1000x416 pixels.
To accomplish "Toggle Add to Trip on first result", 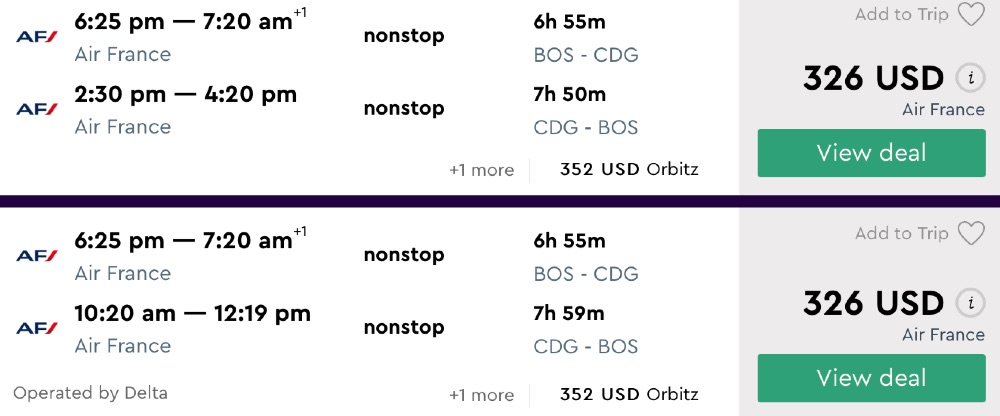I will click(x=901, y=15).
